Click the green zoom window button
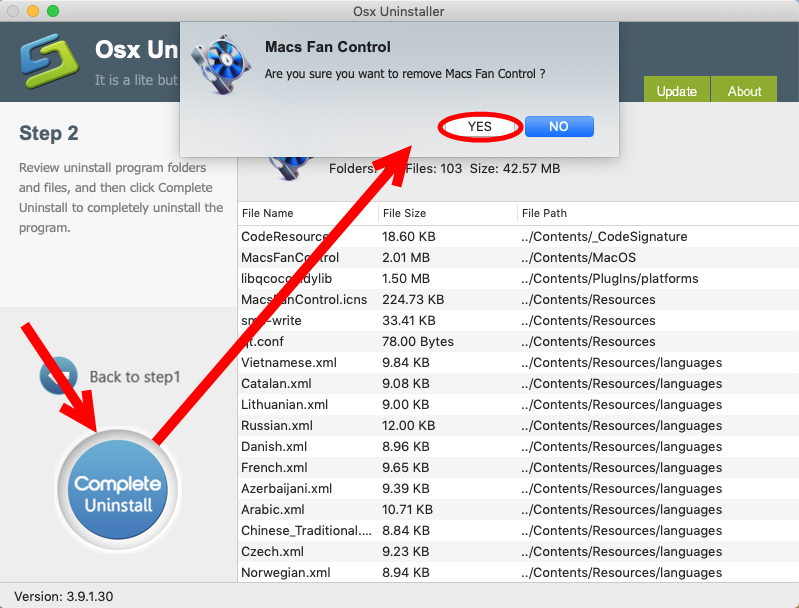This screenshot has height=608, width=799. (x=53, y=11)
